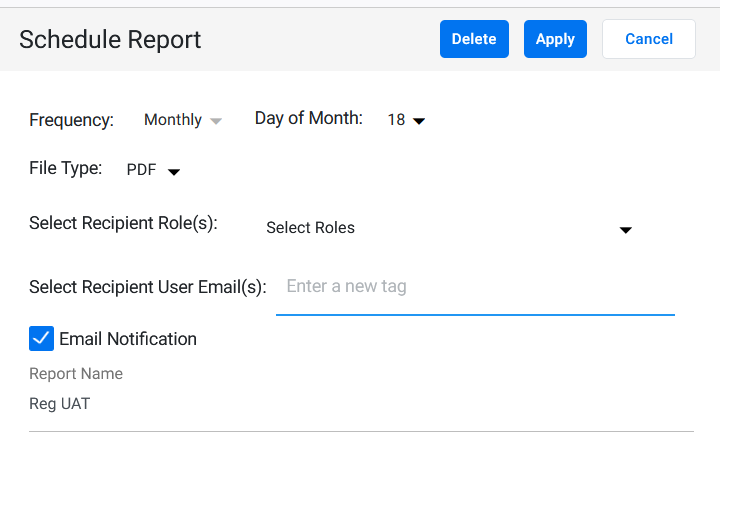Cancel the Schedule Report dialog
Screen dimensions: 740x531
(x=648, y=39)
